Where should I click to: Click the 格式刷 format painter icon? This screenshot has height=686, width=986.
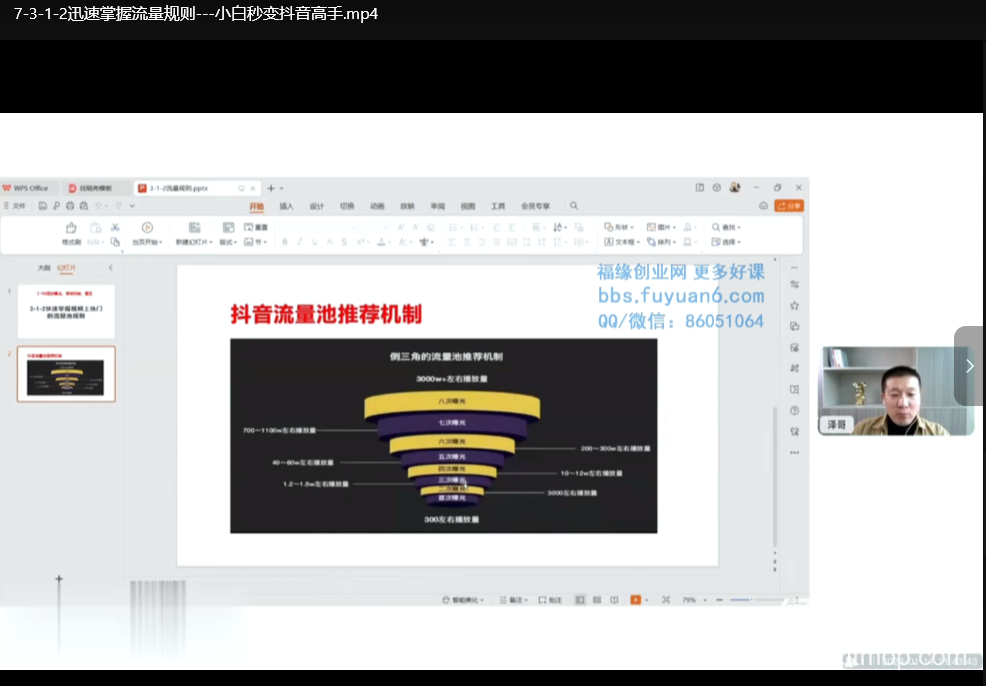pos(71,228)
